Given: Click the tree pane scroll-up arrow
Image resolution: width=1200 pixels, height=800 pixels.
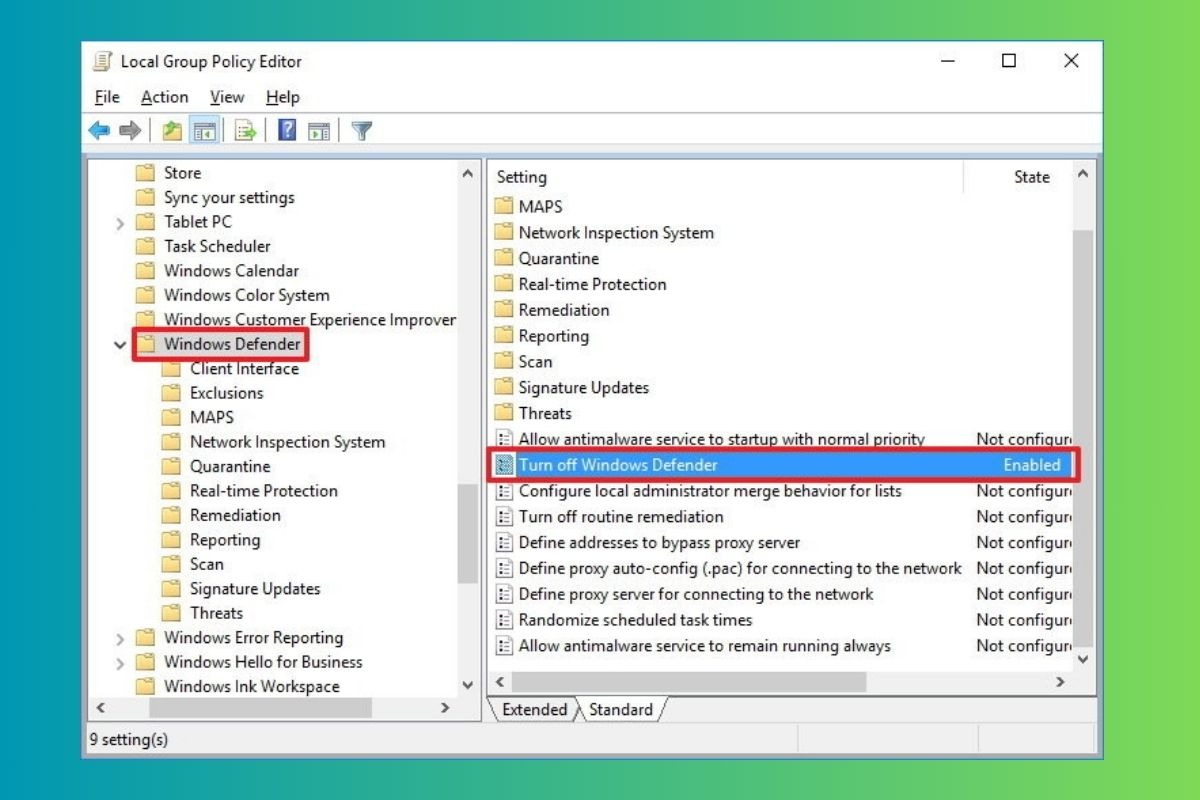Looking at the screenshot, I should (x=467, y=173).
